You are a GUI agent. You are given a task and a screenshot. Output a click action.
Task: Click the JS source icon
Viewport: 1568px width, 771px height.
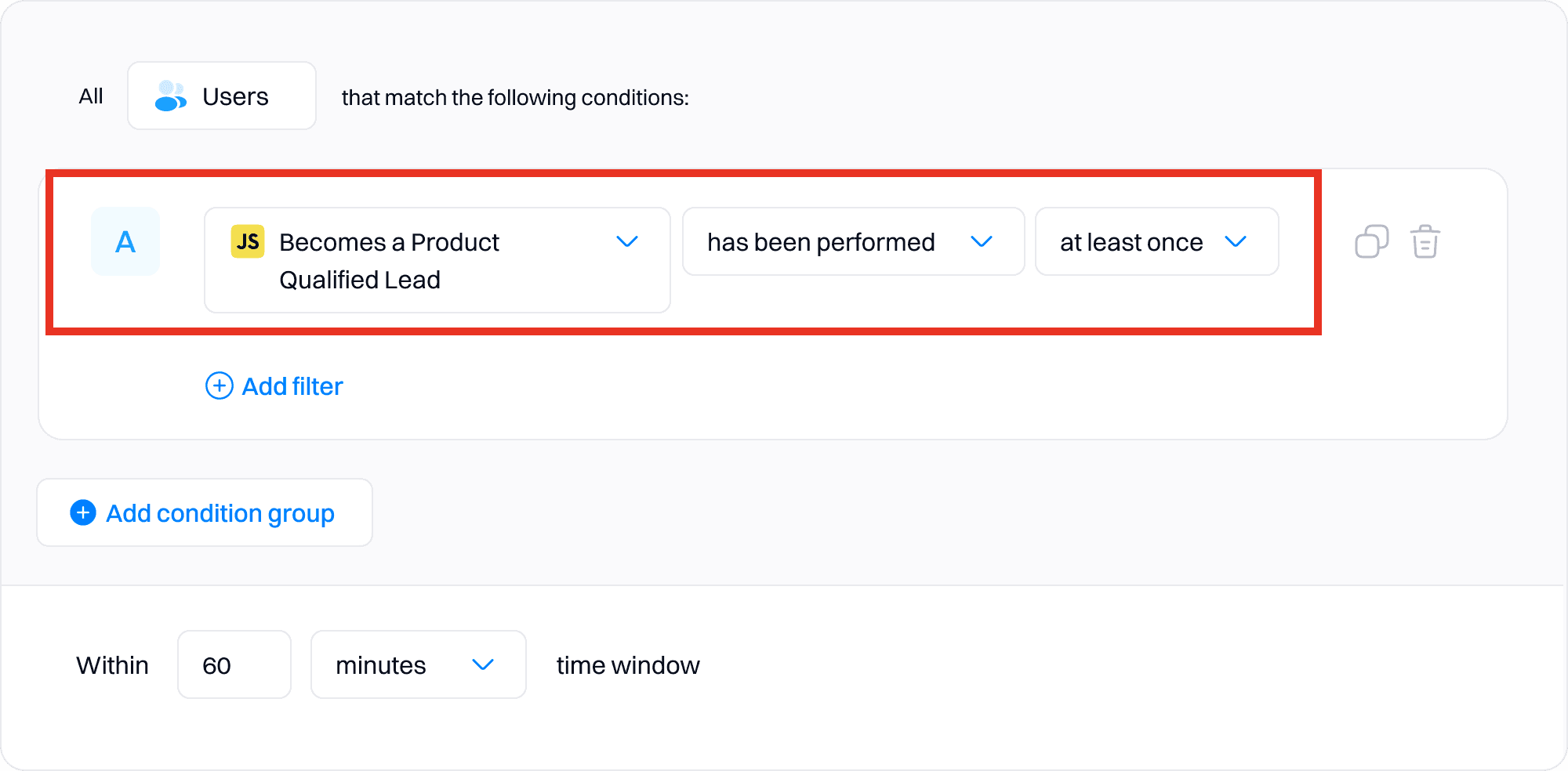point(248,241)
